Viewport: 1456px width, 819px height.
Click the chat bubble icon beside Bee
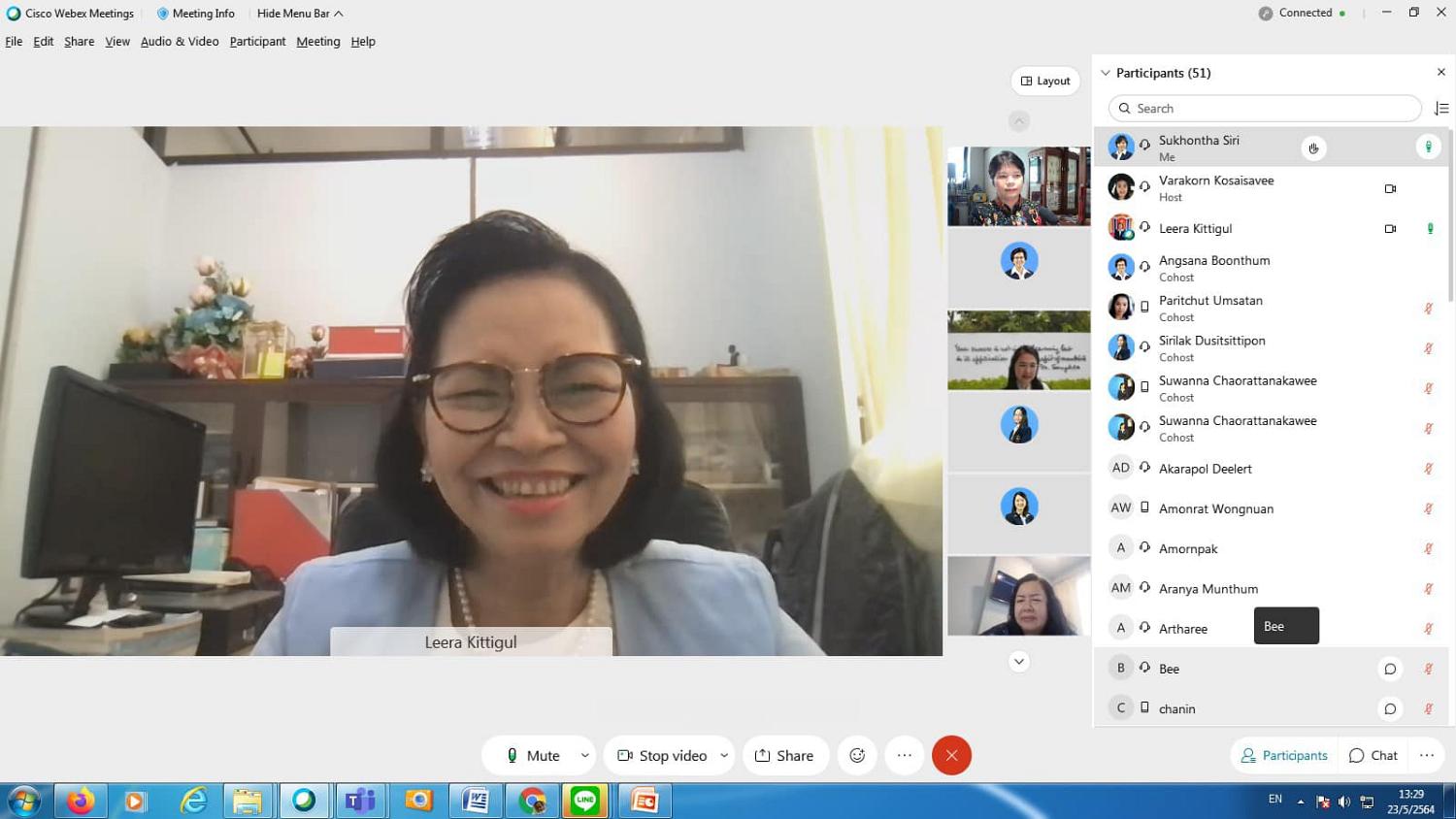[1390, 669]
